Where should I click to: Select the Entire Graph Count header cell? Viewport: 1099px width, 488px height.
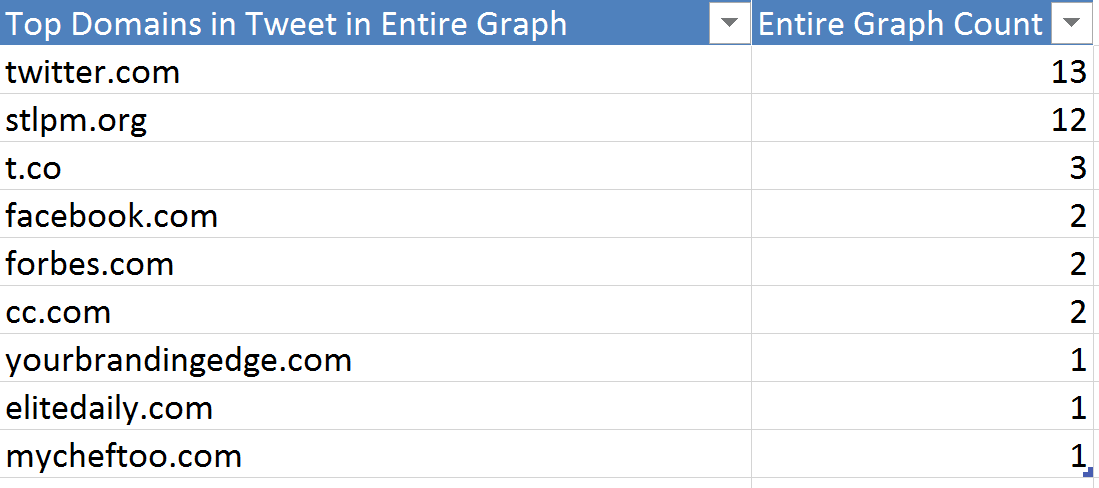coord(900,24)
